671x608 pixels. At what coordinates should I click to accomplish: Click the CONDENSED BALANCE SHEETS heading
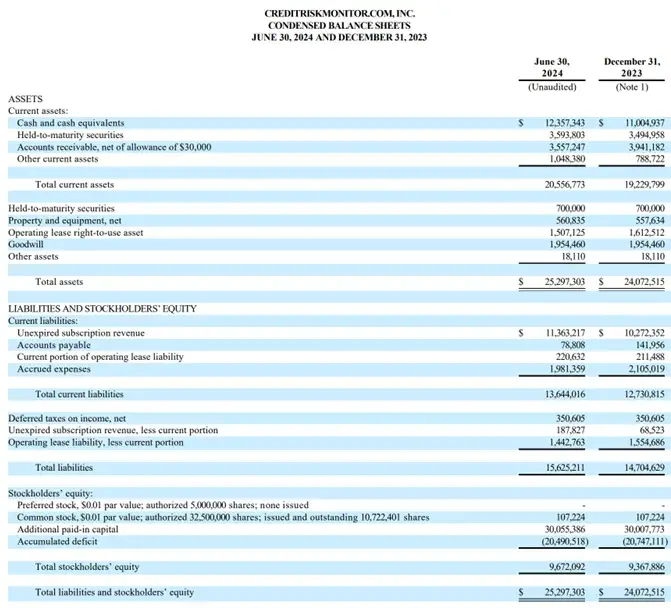point(335,24)
